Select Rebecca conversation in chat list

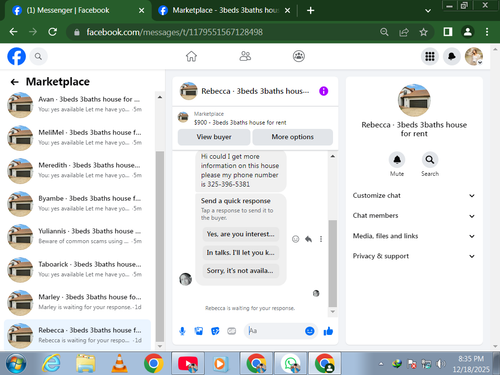coord(77,335)
